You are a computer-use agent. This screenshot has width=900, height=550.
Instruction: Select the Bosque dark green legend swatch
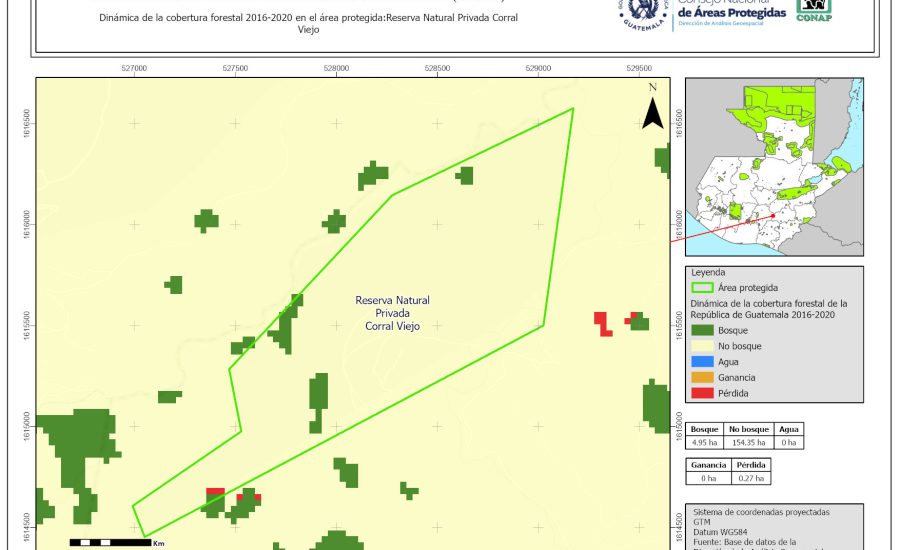pyautogui.click(x=709, y=330)
